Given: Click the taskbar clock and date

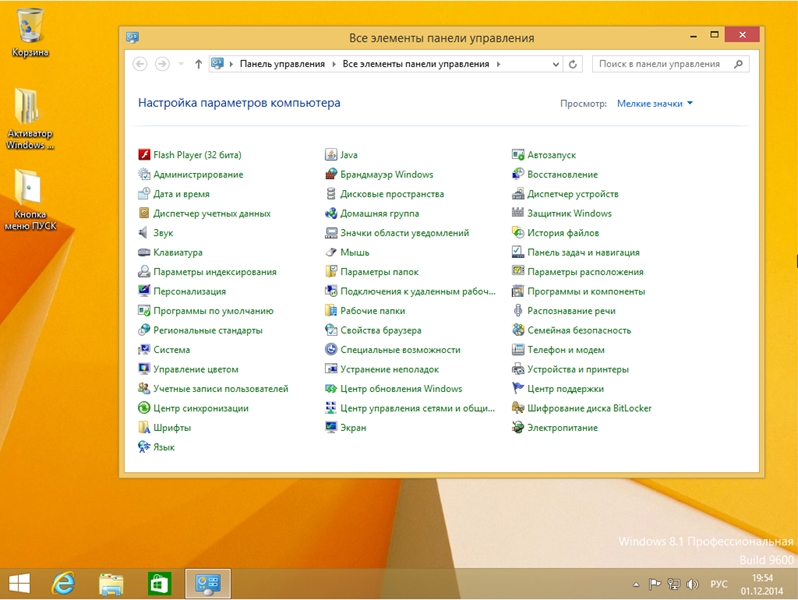Looking at the screenshot, I should click(x=762, y=584).
